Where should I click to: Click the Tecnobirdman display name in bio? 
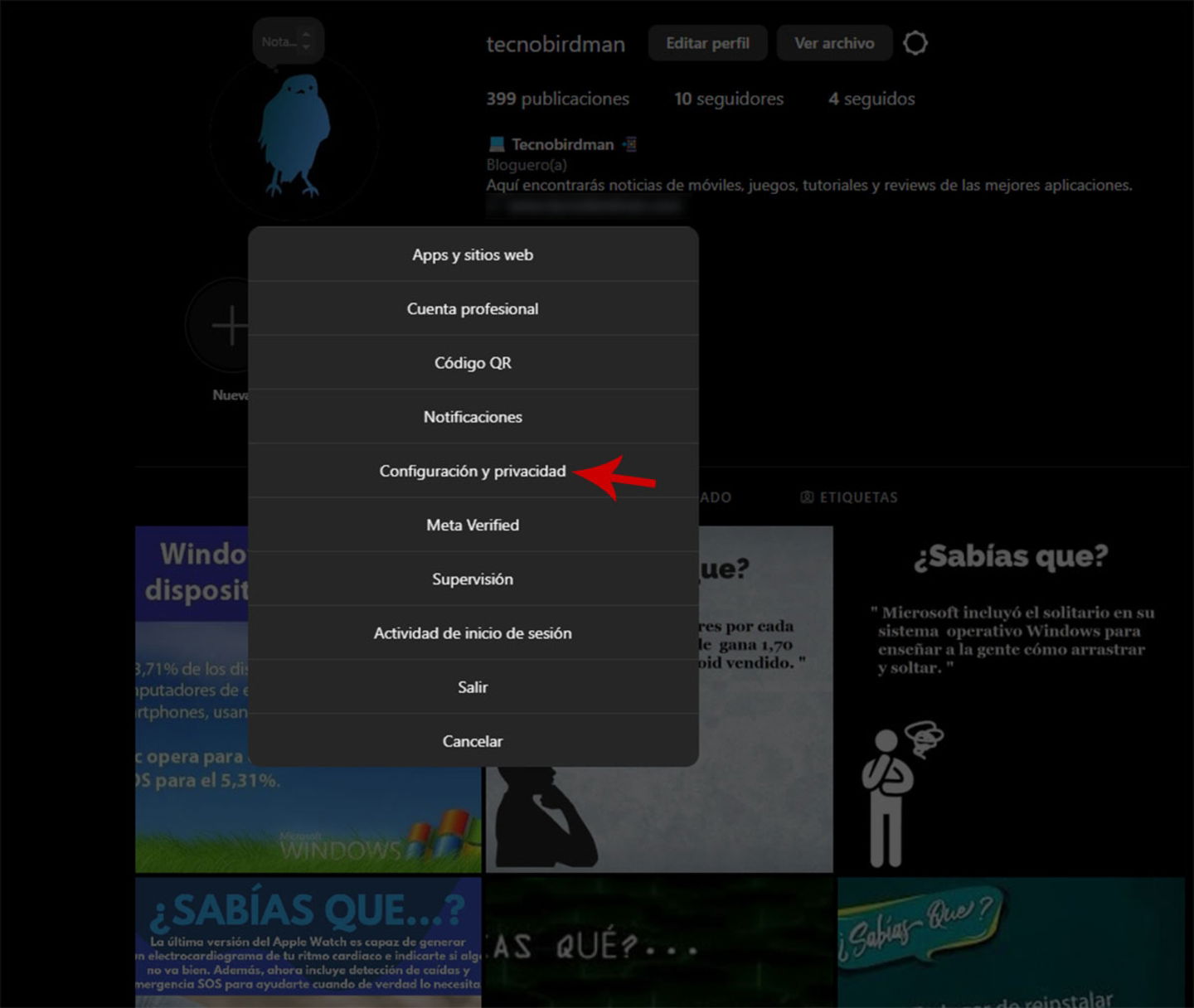point(562,144)
